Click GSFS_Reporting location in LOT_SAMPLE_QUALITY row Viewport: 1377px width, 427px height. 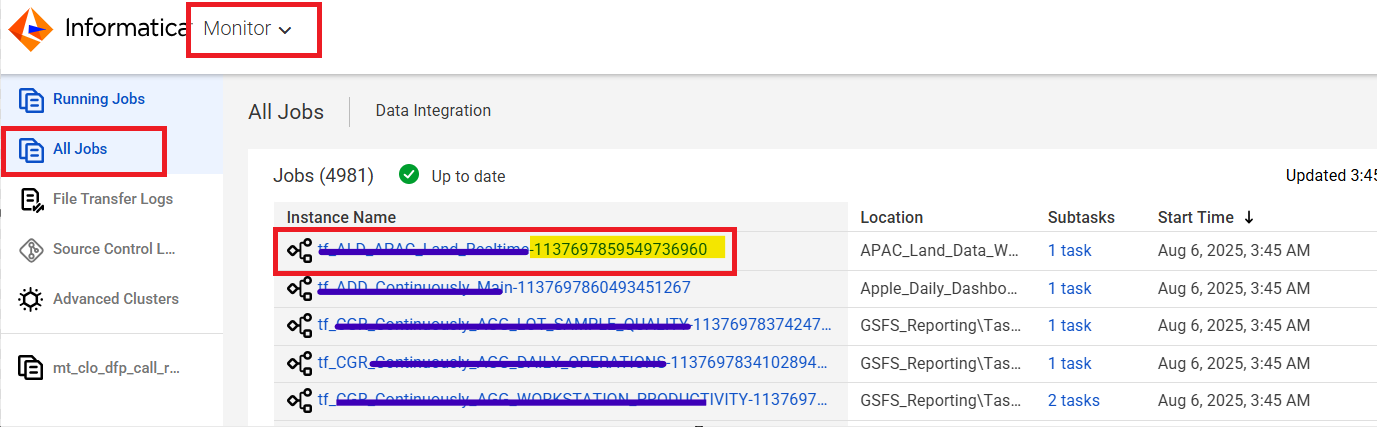pyautogui.click(x=939, y=325)
